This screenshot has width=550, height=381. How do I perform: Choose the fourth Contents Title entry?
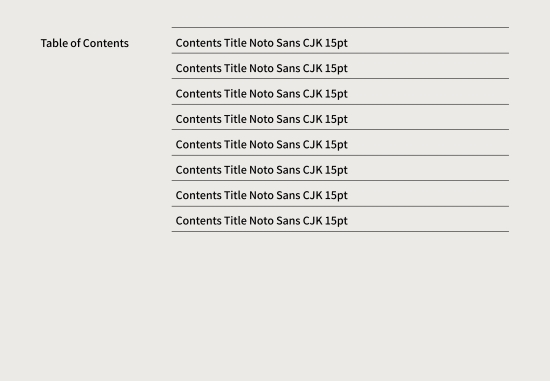click(x=340, y=117)
